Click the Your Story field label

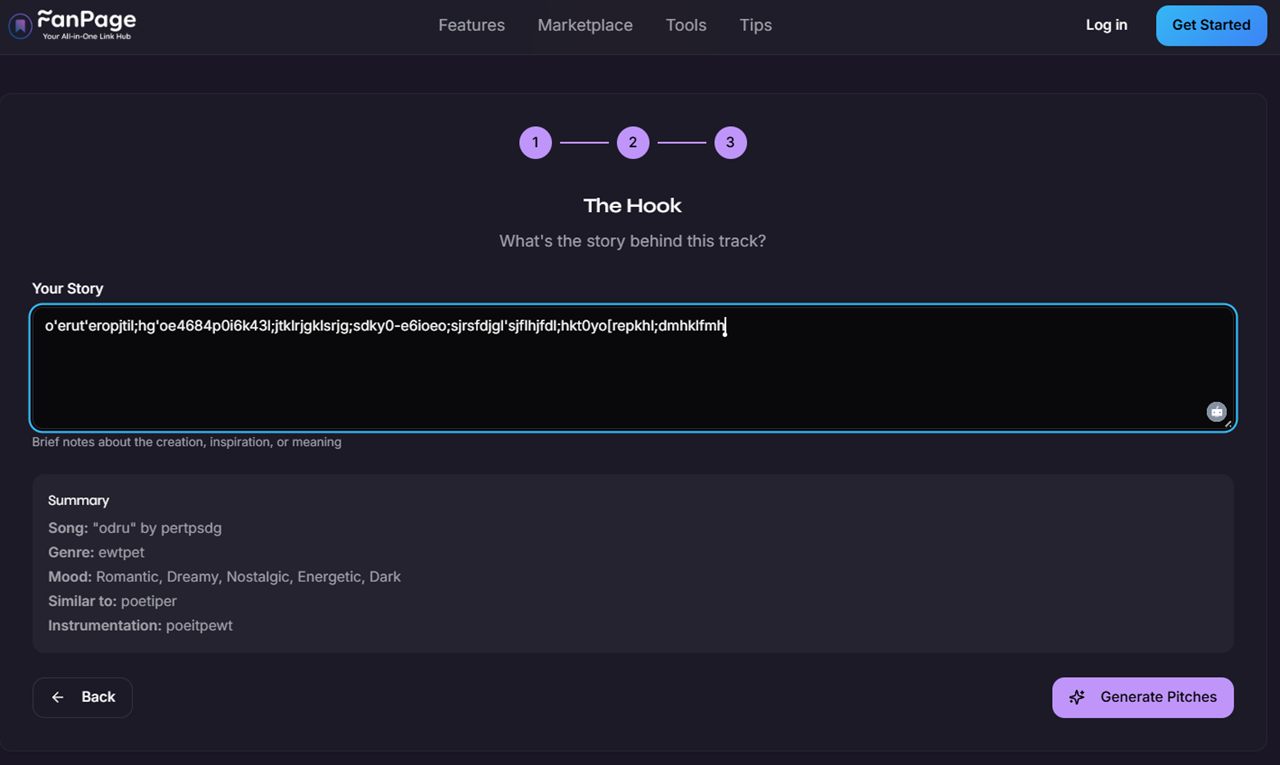[x=67, y=288]
